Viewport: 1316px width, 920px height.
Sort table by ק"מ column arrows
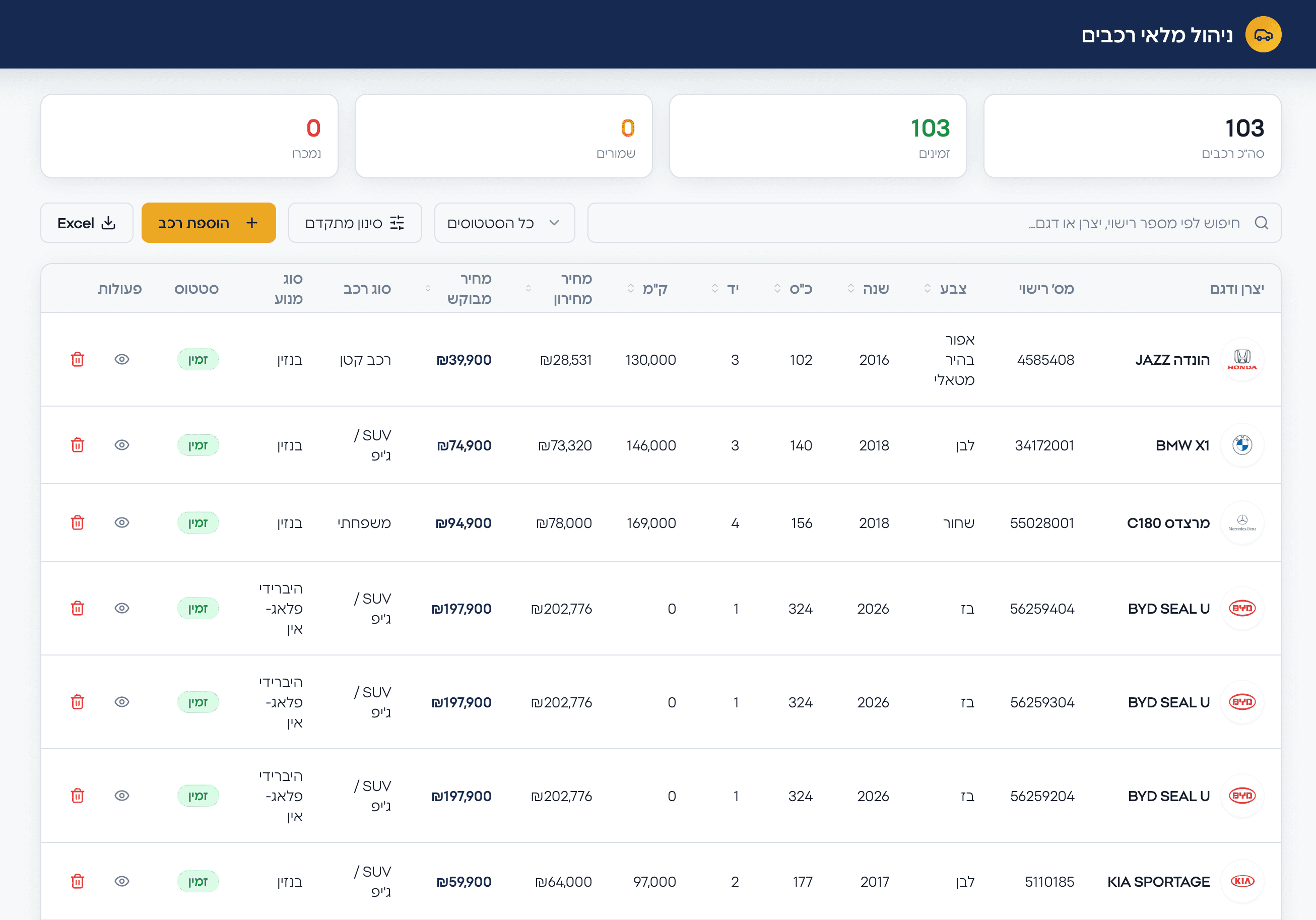click(630, 288)
